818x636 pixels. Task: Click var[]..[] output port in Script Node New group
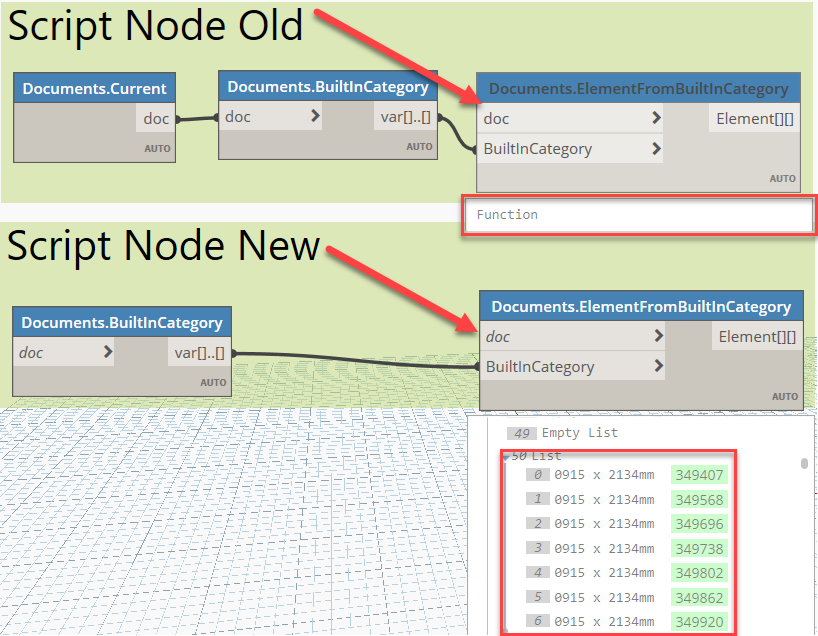(199, 352)
